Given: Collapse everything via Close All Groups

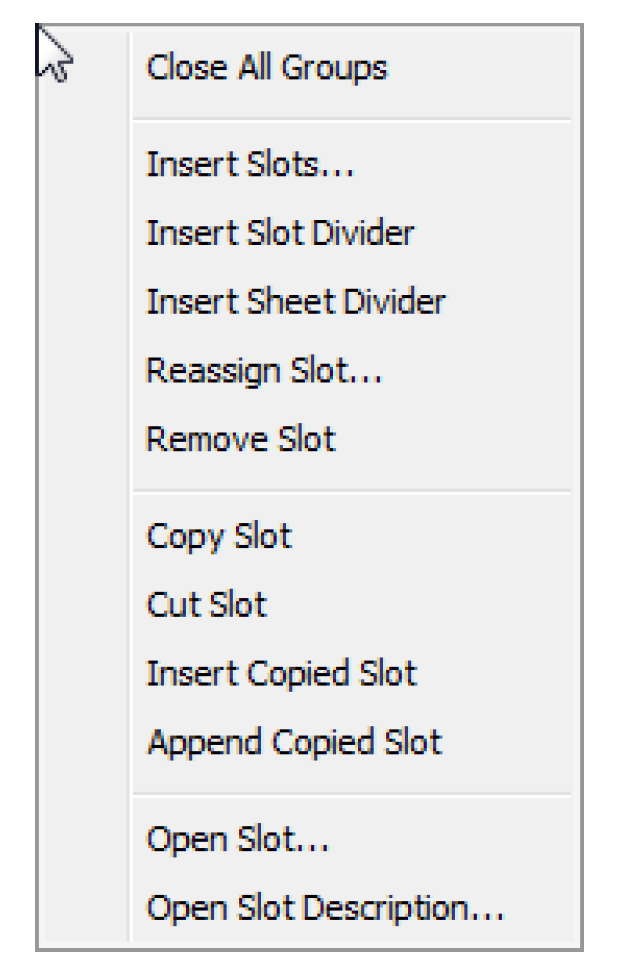Looking at the screenshot, I should (309, 67).
